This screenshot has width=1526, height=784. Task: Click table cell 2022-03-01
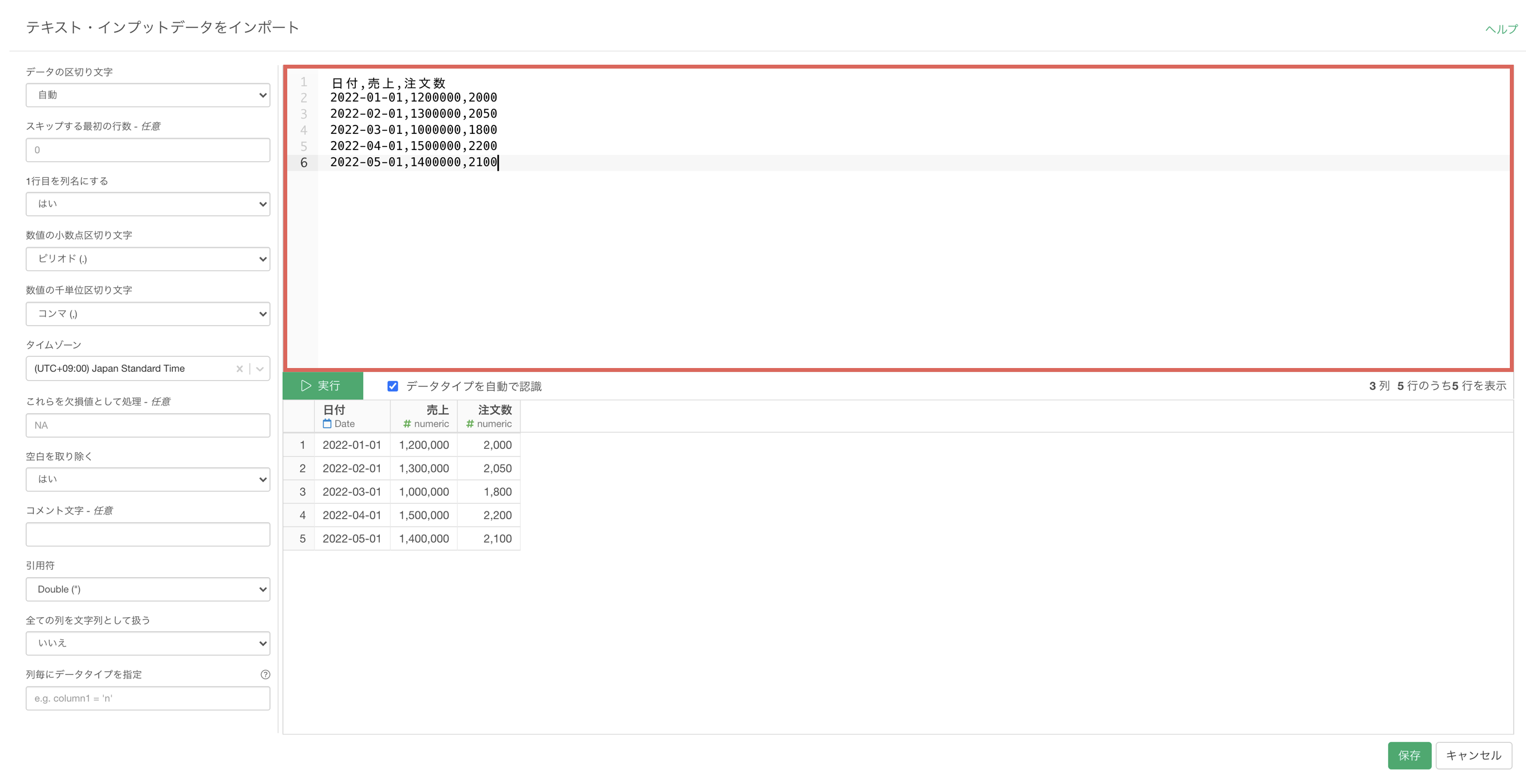point(352,491)
